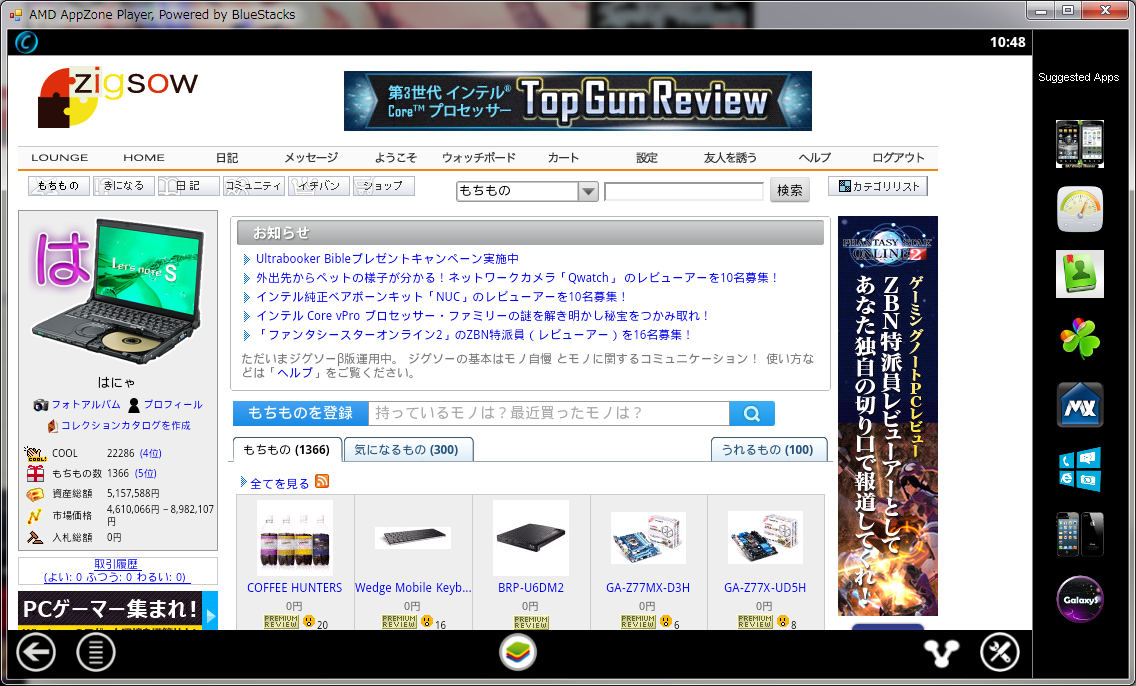Click the BlueStacks back arrow button
1136x686 pixels.
tap(36, 653)
